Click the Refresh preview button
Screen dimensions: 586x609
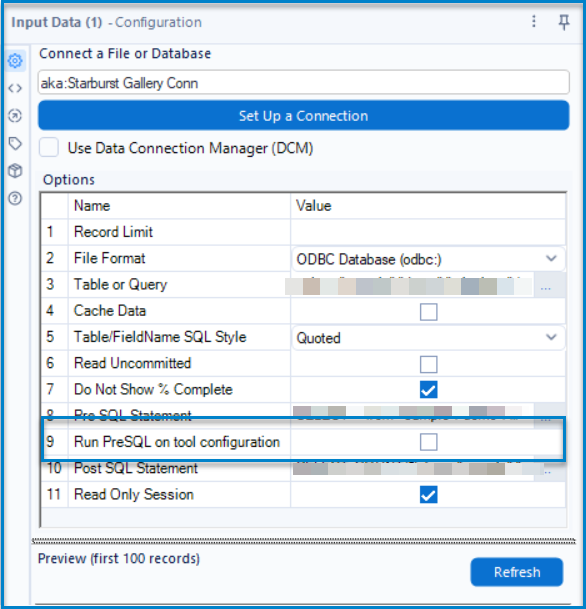pyautogui.click(x=517, y=572)
